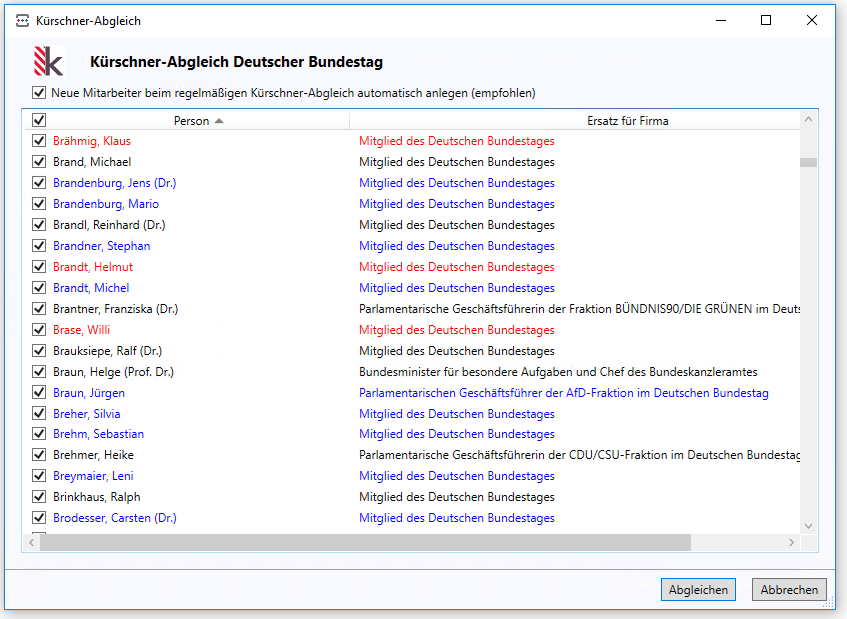Minimize the Kürschner-Abgleich window
The image size is (847, 619).
(x=721, y=21)
